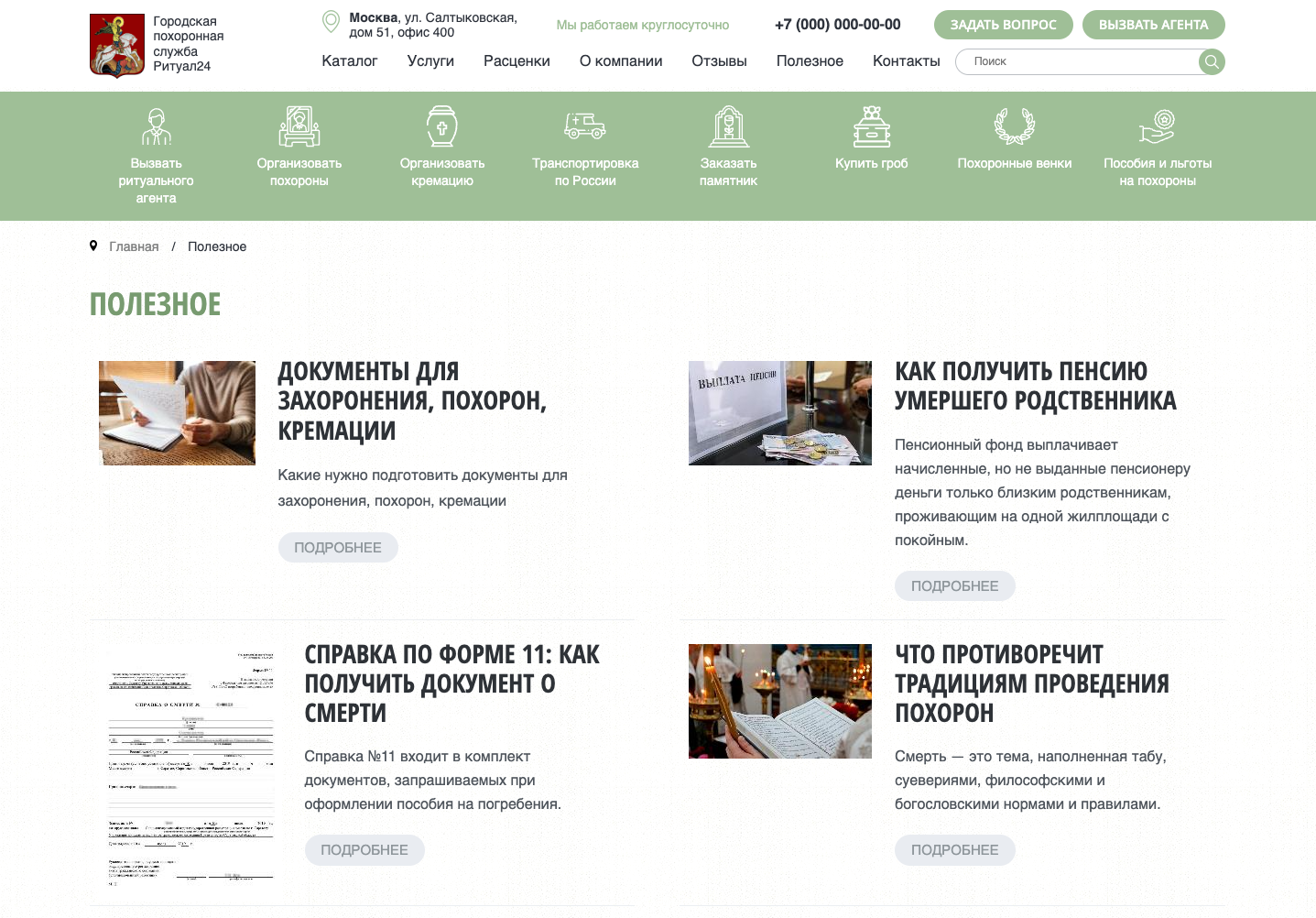Click Подробнее under the pension article
Screen dimensions: 1316x918
coord(954,586)
